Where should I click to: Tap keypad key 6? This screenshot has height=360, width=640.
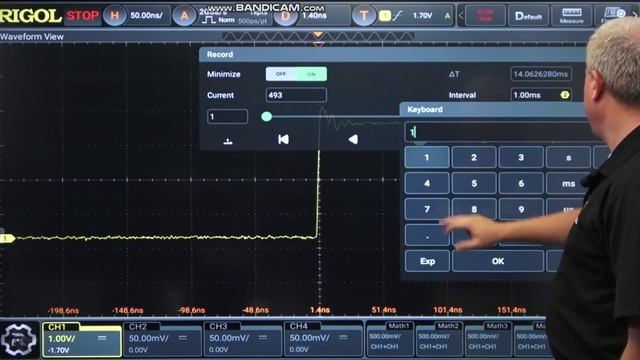[521, 183]
